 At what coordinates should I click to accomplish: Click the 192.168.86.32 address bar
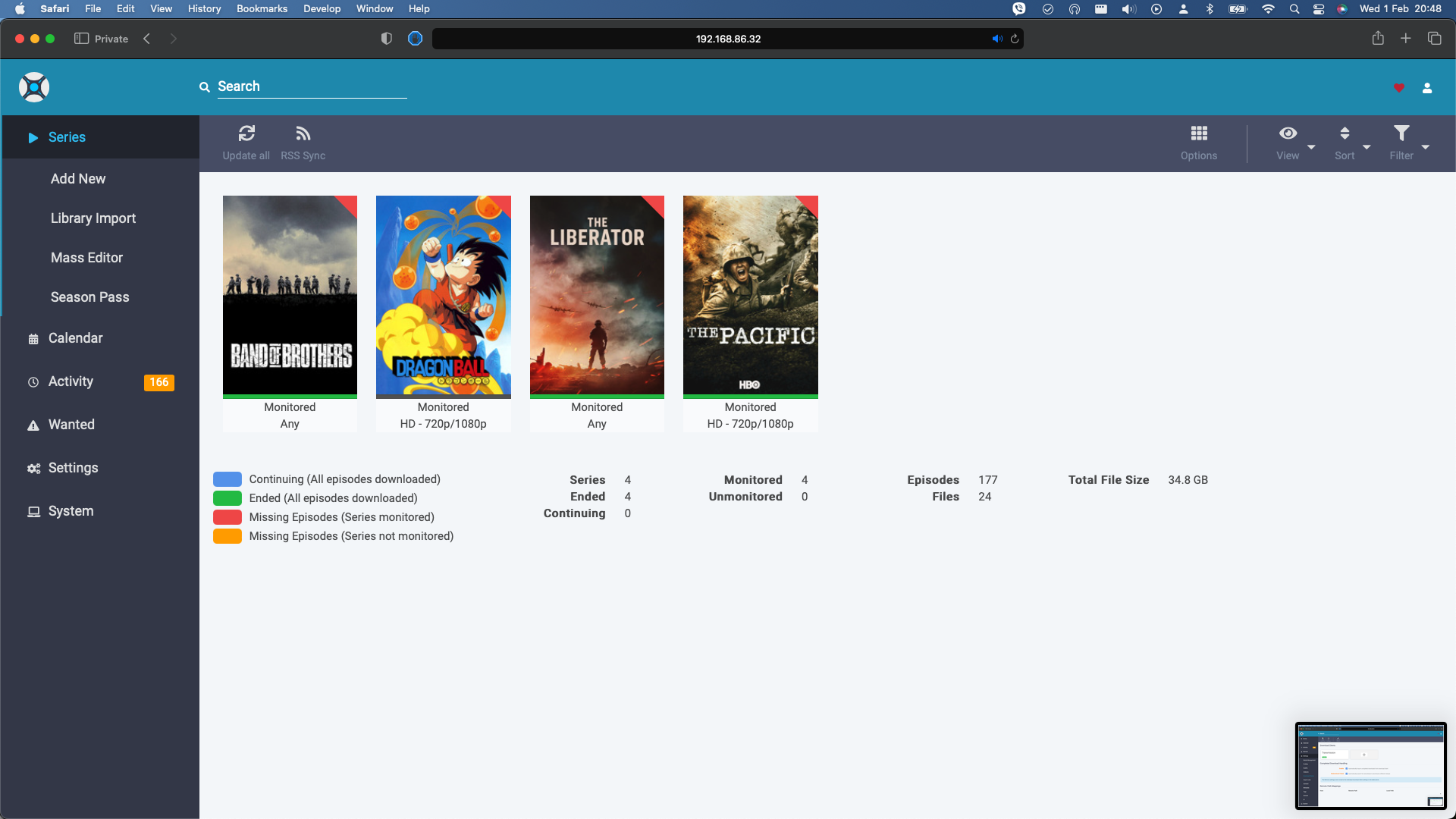728,39
